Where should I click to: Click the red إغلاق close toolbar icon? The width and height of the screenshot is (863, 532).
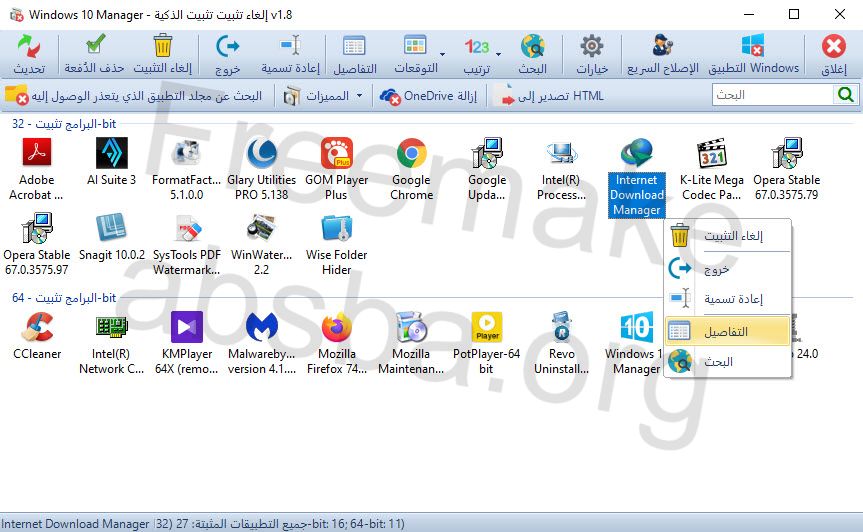tap(834, 46)
